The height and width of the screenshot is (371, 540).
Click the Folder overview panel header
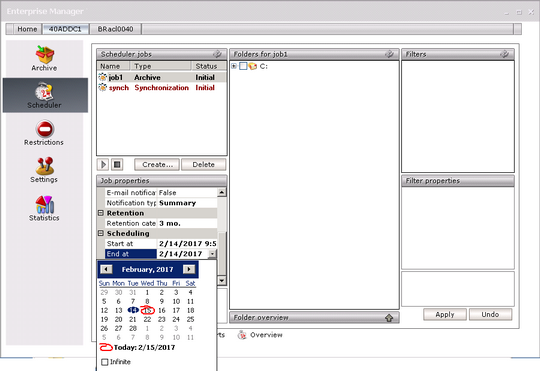(314, 318)
